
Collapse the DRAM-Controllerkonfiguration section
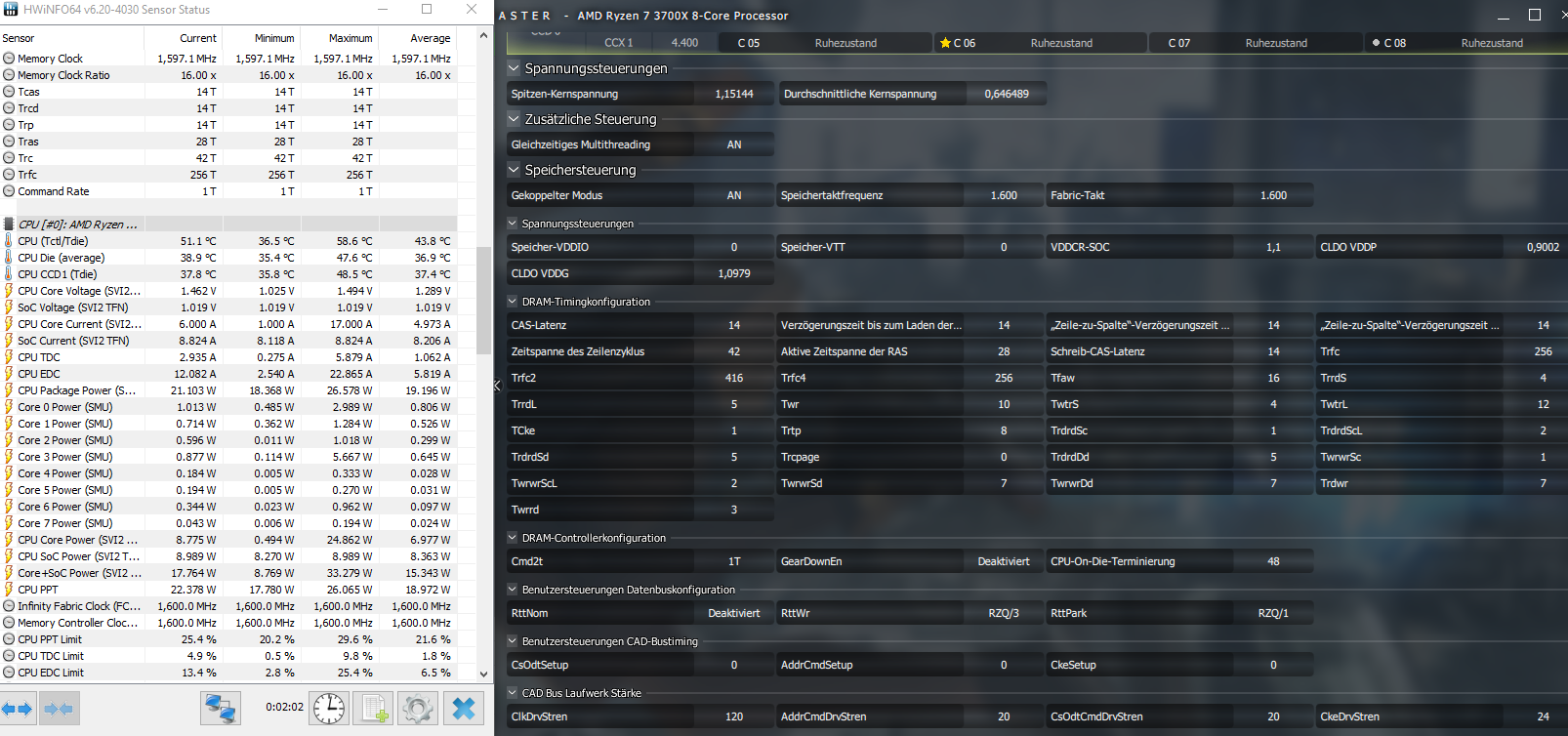[x=513, y=538]
